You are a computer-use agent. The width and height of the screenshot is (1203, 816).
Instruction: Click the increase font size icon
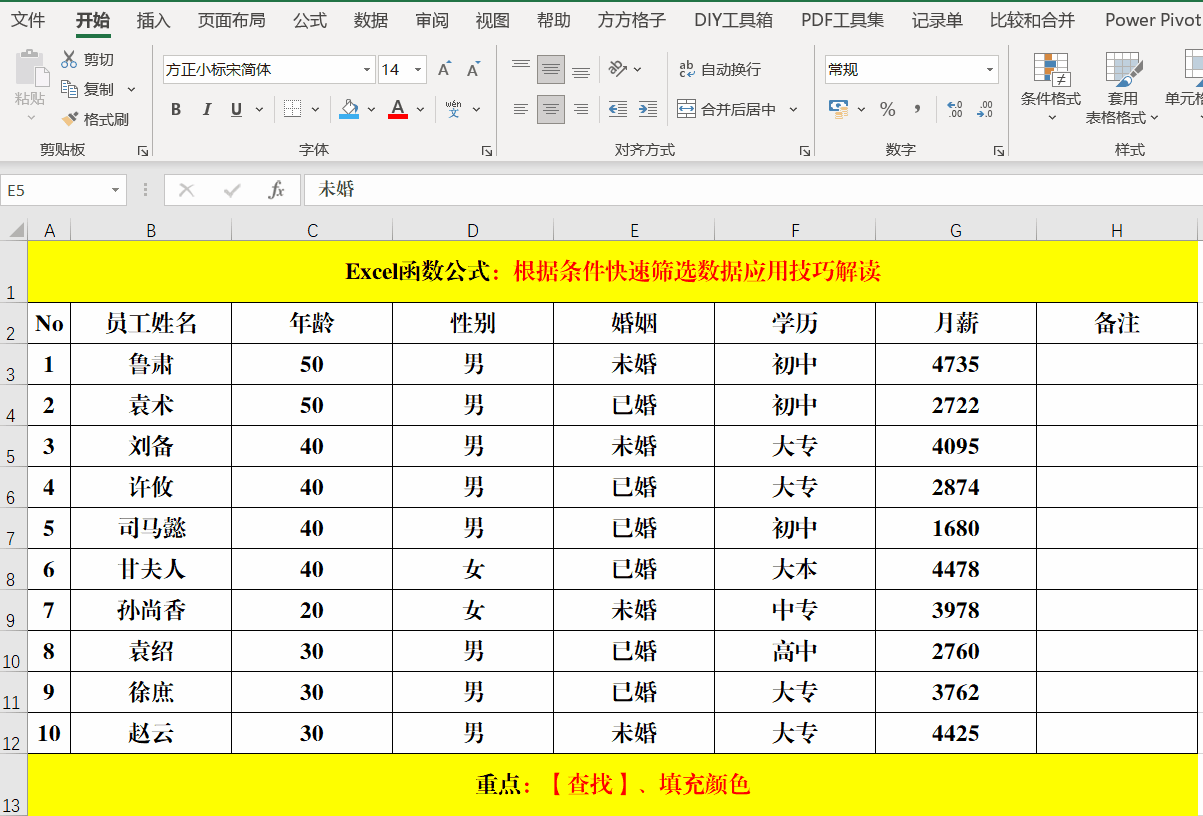[x=444, y=70]
